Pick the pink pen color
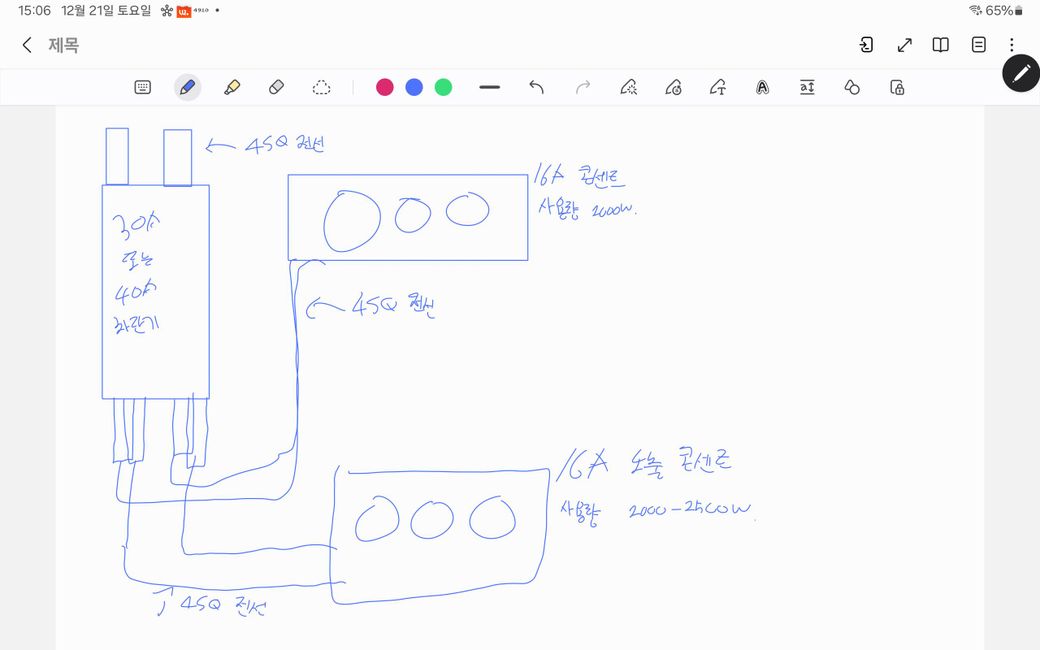 pyautogui.click(x=385, y=87)
